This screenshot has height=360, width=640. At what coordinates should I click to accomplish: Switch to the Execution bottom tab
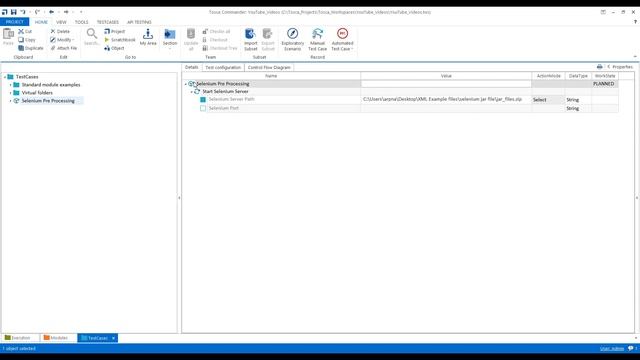18,338
